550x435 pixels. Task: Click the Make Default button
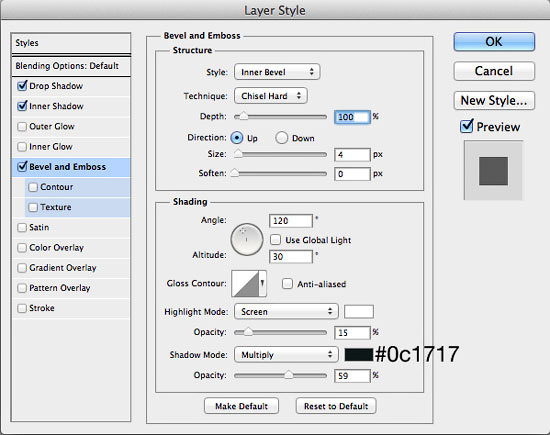(241, 406)
